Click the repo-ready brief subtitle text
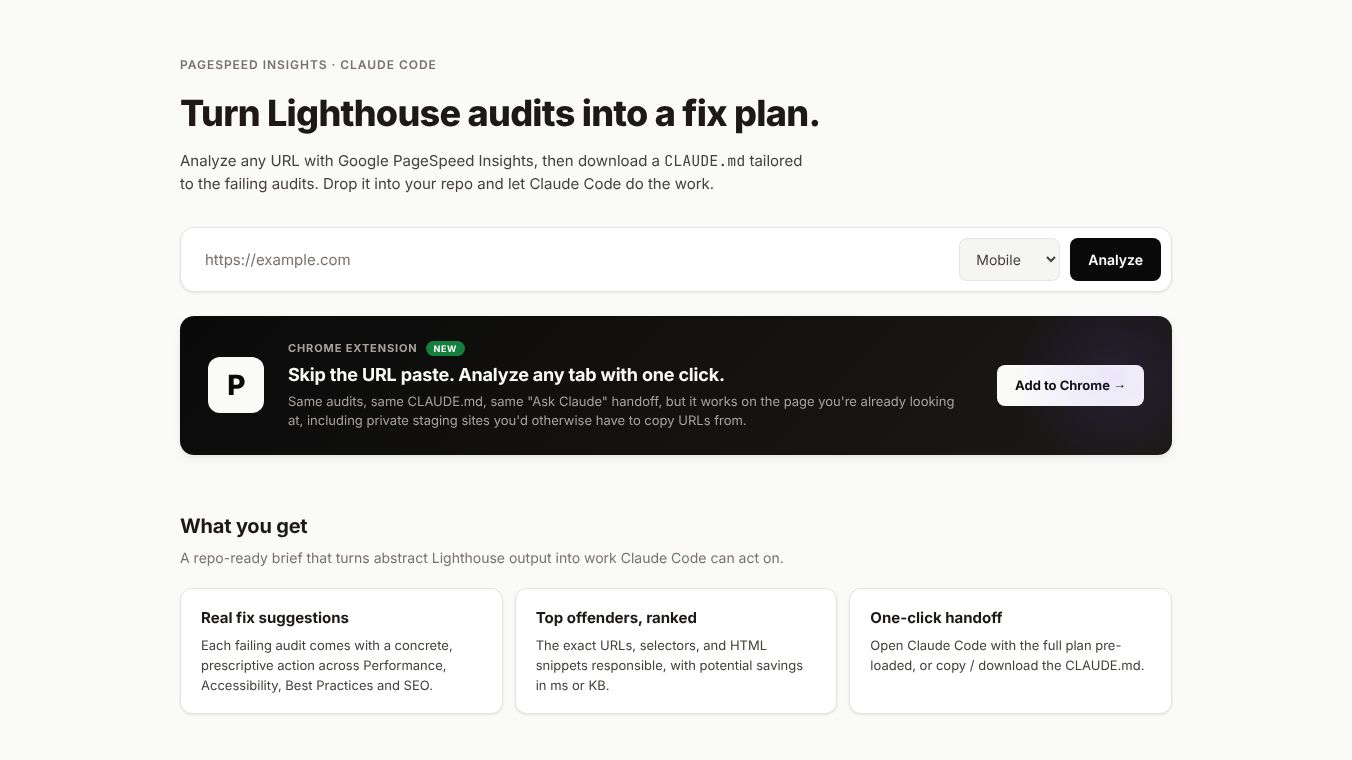 (482, 558)
